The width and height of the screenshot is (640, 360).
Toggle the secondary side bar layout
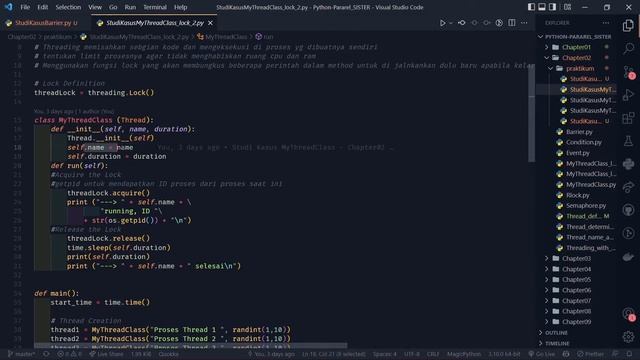pos(552,7)
